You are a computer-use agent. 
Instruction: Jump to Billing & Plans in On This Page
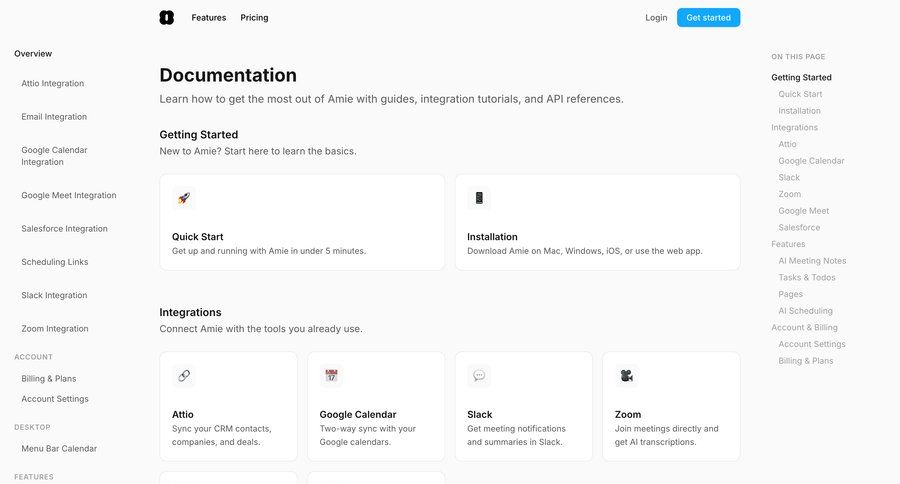(x=805, y=361)
